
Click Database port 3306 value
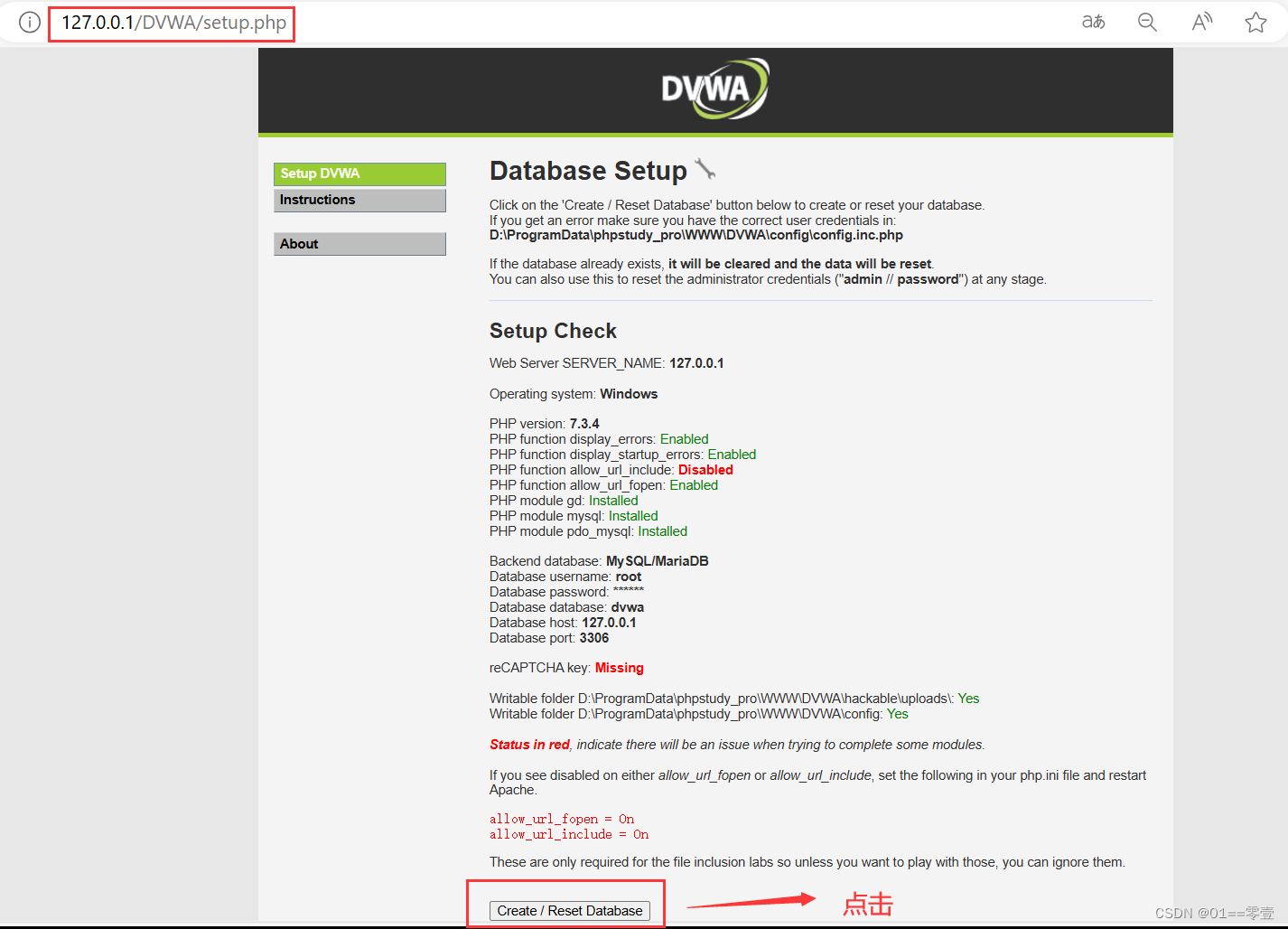[594, 638]
